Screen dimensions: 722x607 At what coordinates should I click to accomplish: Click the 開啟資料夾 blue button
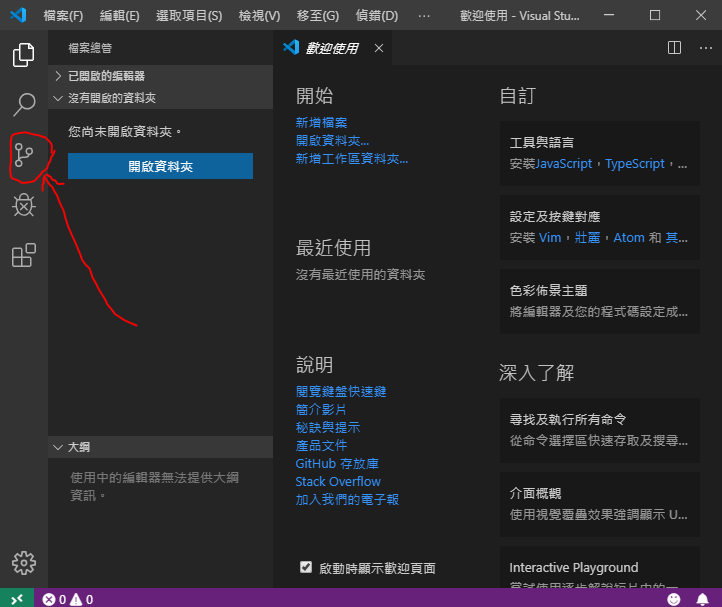(160, 166)
